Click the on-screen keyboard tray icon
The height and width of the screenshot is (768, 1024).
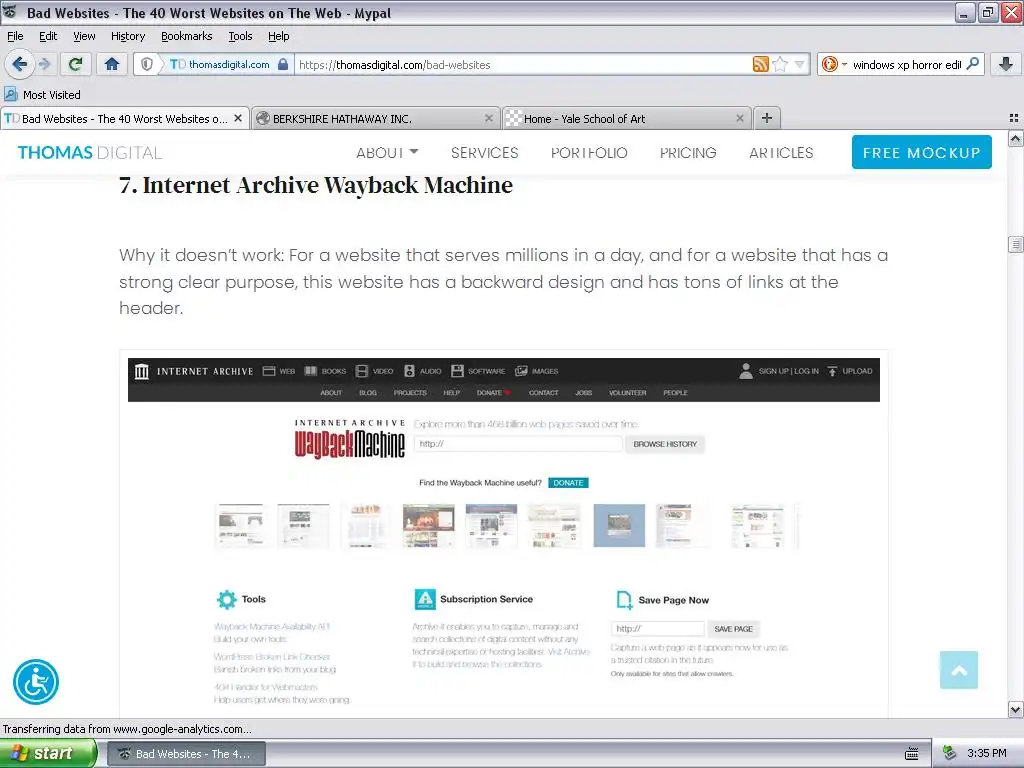912,754
